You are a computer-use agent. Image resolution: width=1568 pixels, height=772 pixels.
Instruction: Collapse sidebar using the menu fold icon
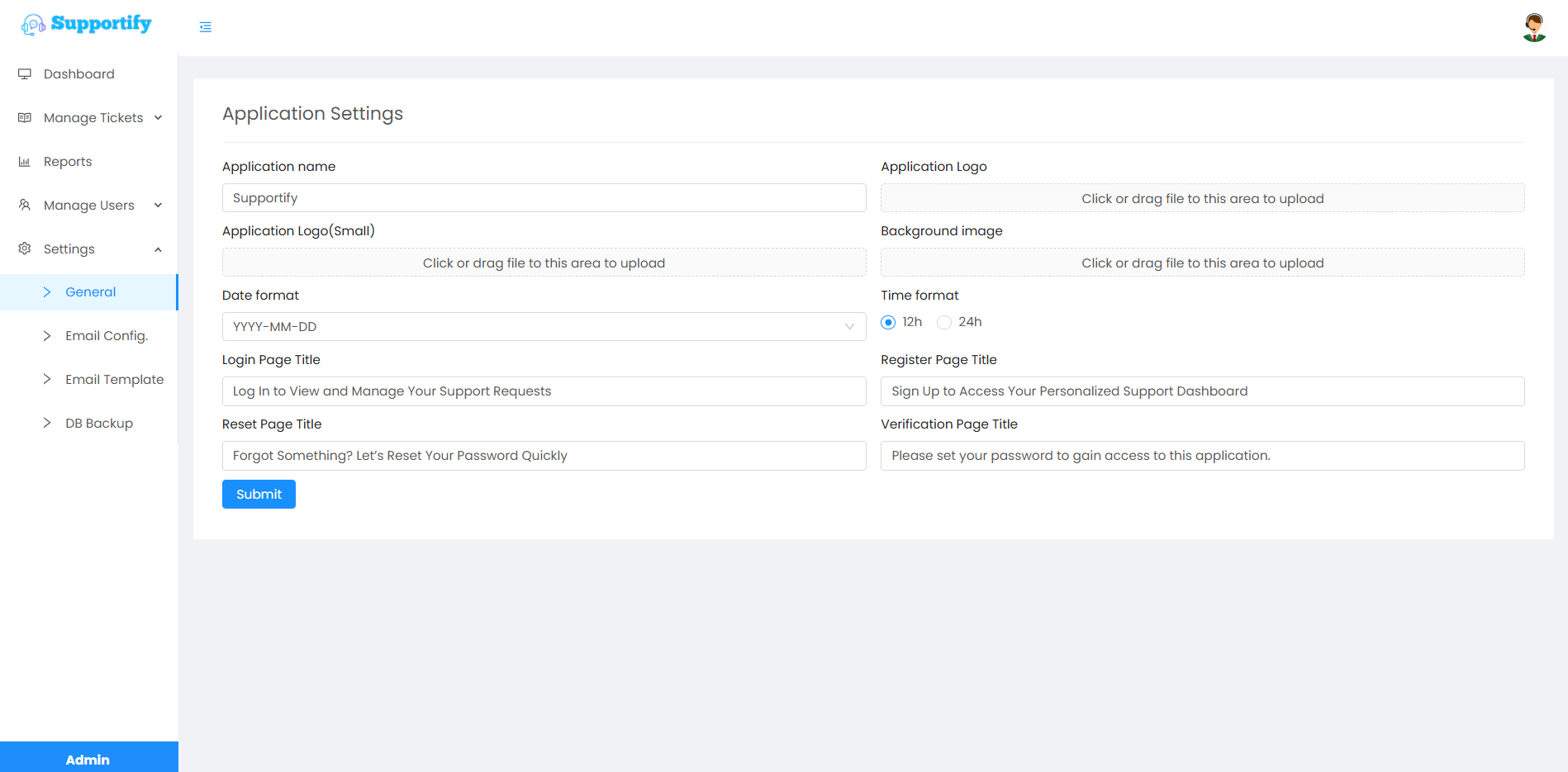[206, 27]
